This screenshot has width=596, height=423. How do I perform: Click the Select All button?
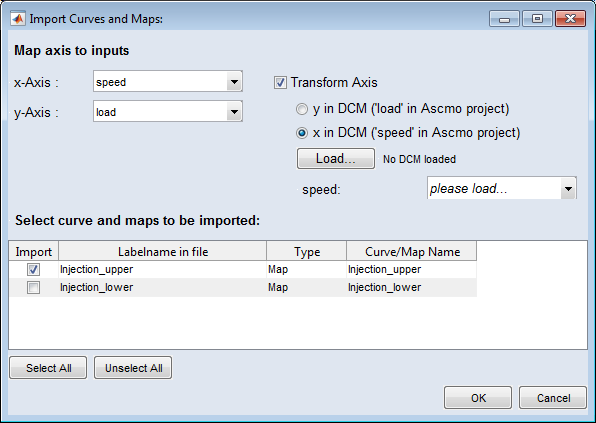(48, 368)
